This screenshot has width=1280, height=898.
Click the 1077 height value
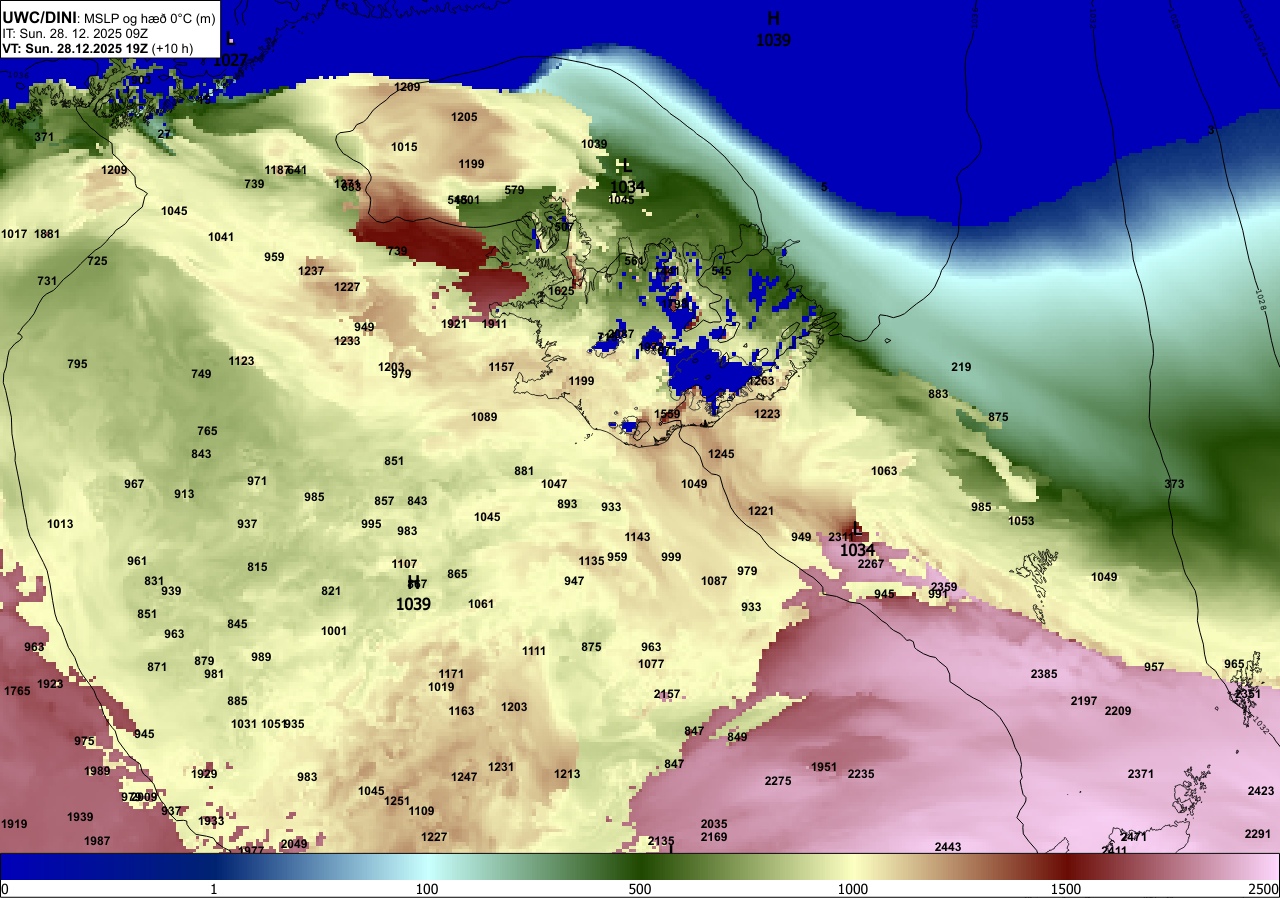tap(651, 664)
